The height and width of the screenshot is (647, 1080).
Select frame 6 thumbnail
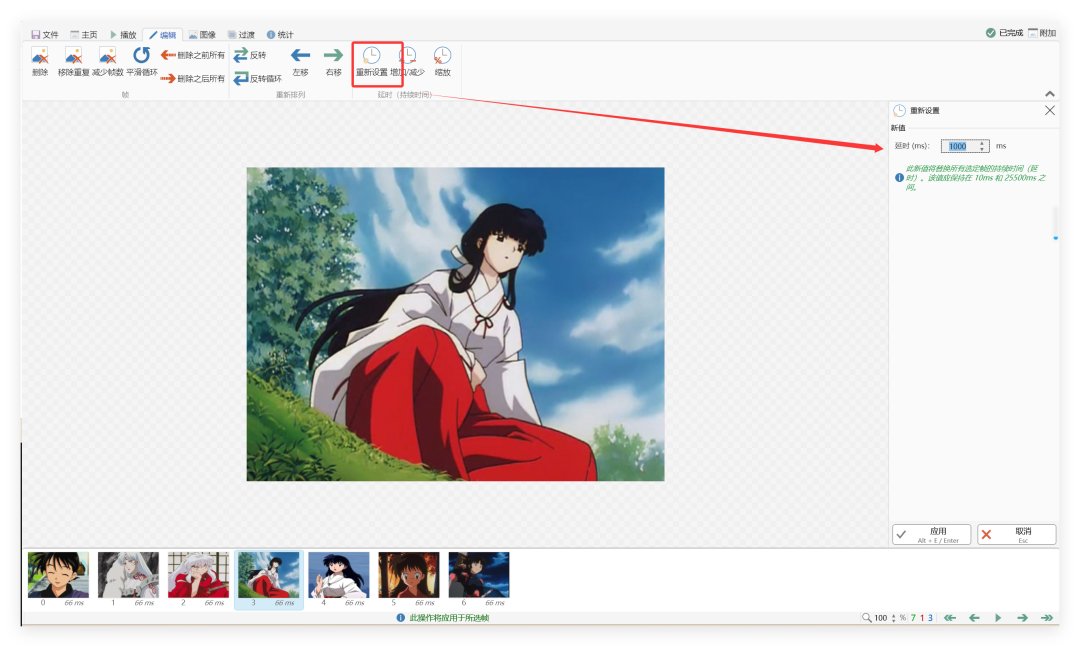click(479, 575)
